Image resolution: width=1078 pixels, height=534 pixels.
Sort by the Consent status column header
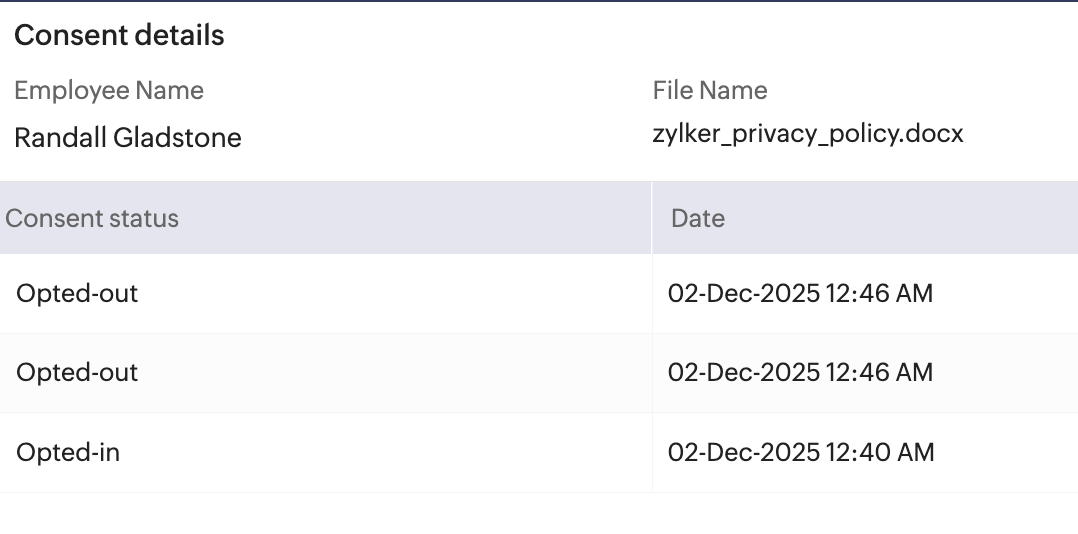[92, 218]
